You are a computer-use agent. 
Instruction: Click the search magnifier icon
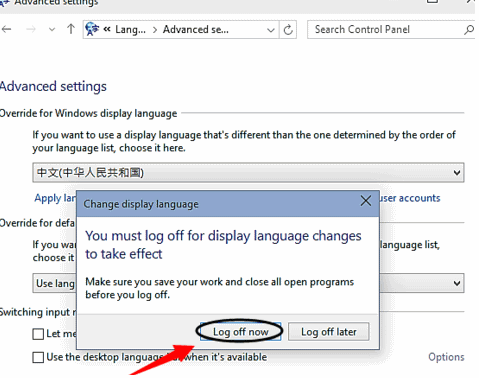tap(469, 30)
